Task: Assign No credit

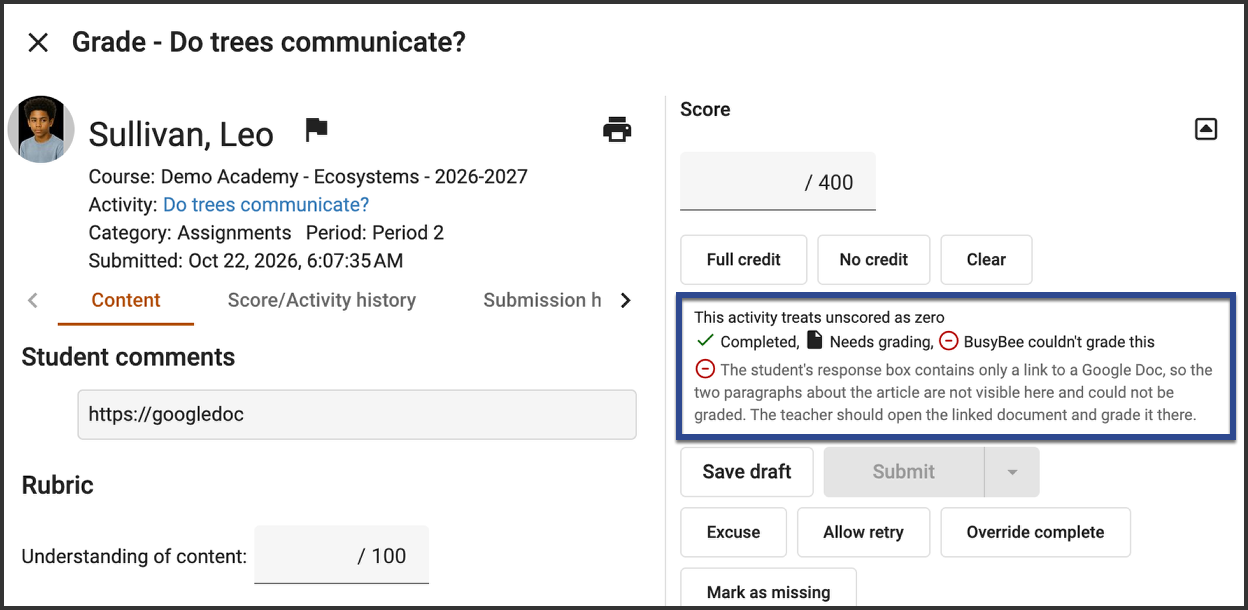Action: [x=874, y=260]
